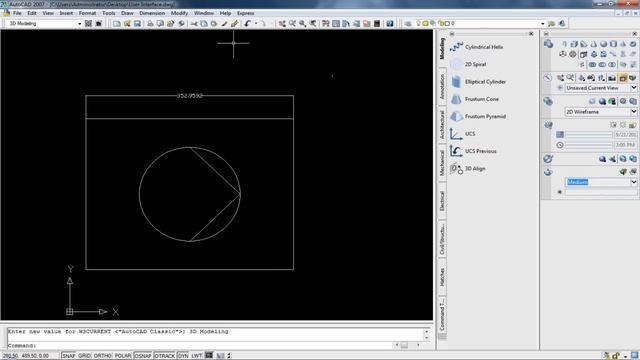Open the Layer Properties Manager icon
Image resolution: width=640 pixels, height=360 pixels.
click(x=408, y=24)
